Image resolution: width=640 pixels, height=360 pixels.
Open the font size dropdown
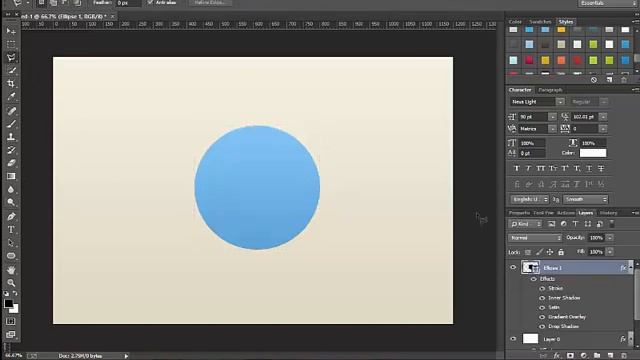552,117
